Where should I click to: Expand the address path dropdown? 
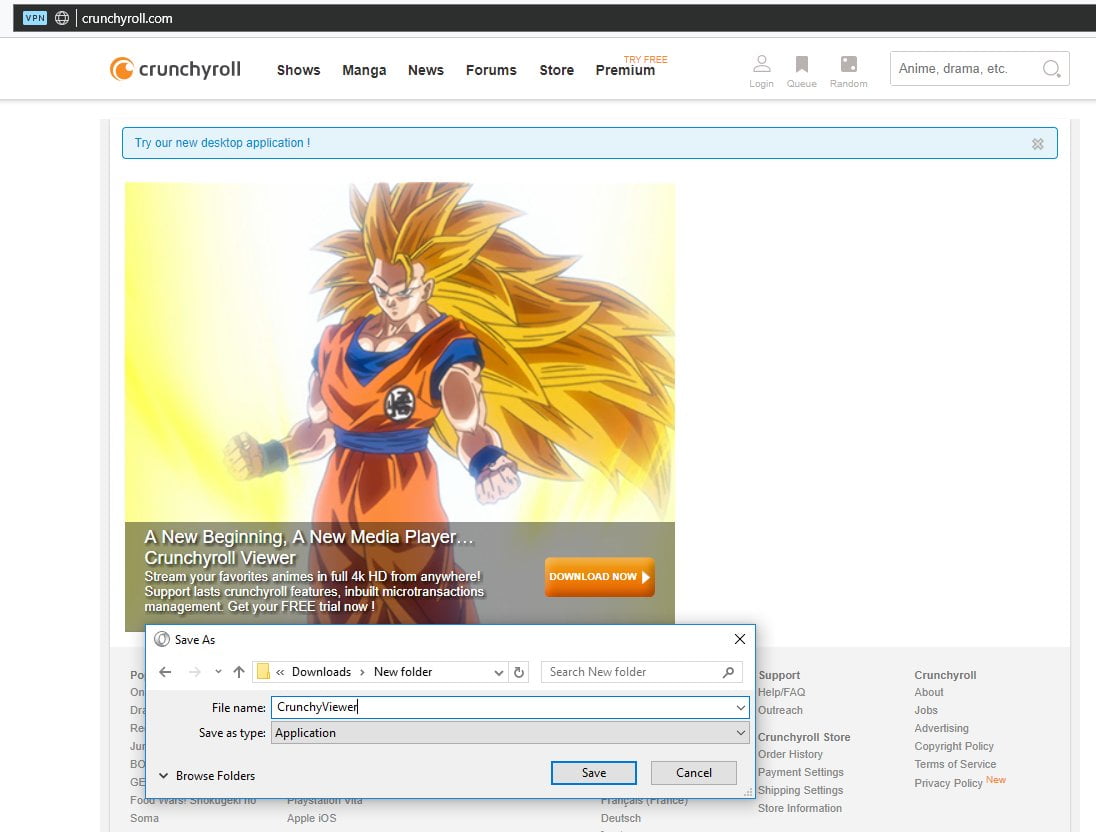tap(498, 673)
